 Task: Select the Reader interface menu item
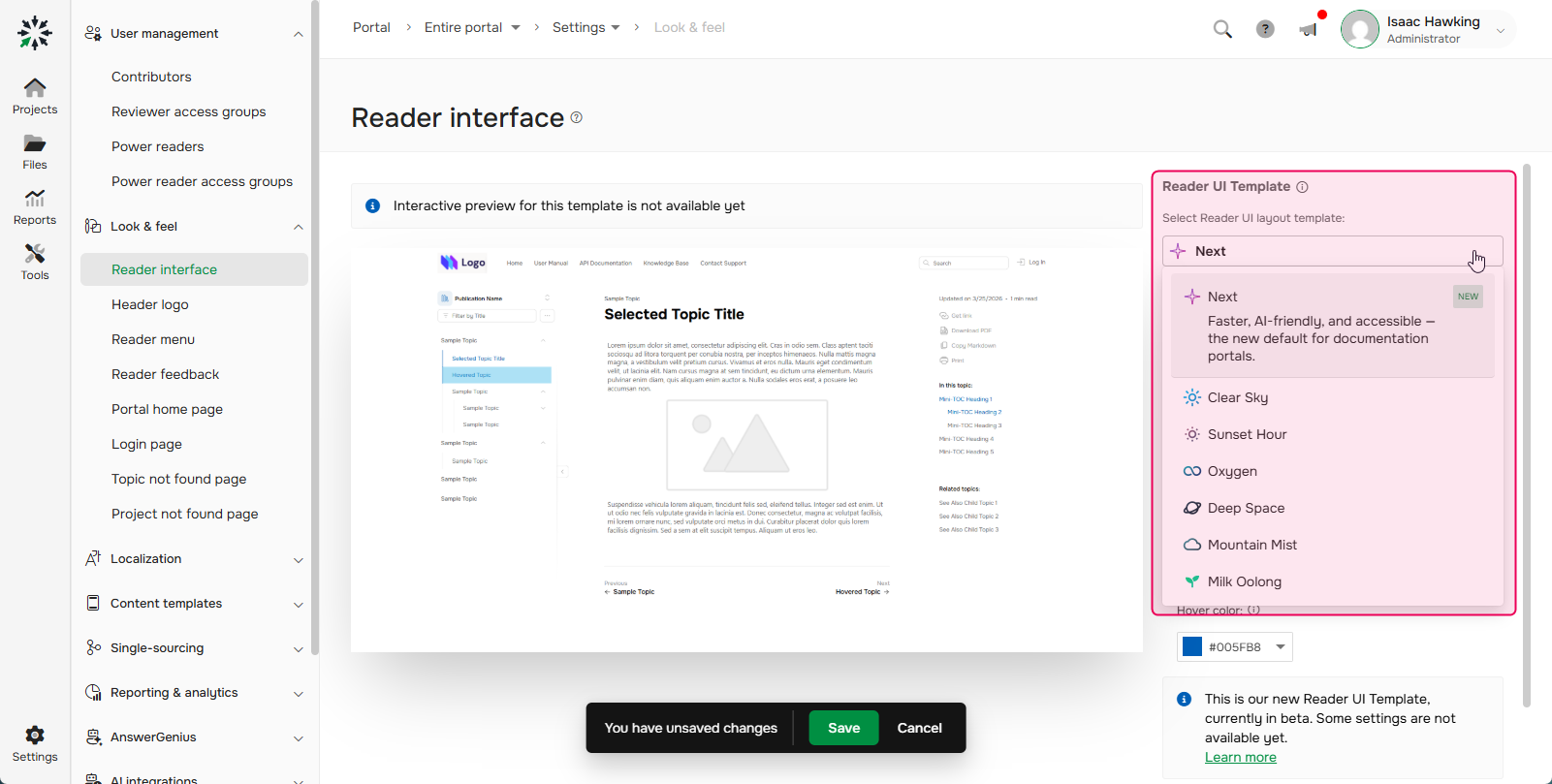[194, 269]
